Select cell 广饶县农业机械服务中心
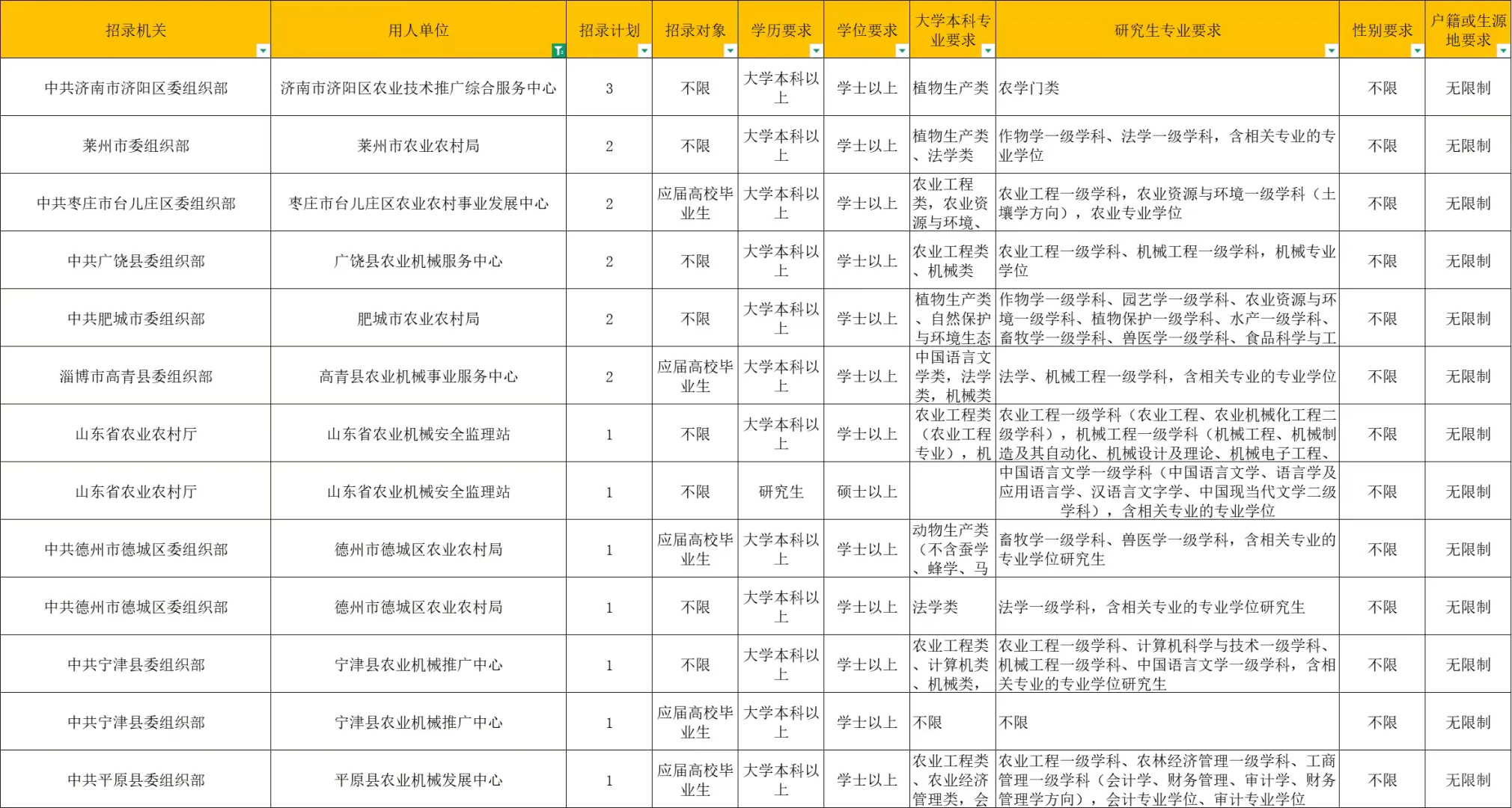This screenshot has width=1512, height=808. 418,260
